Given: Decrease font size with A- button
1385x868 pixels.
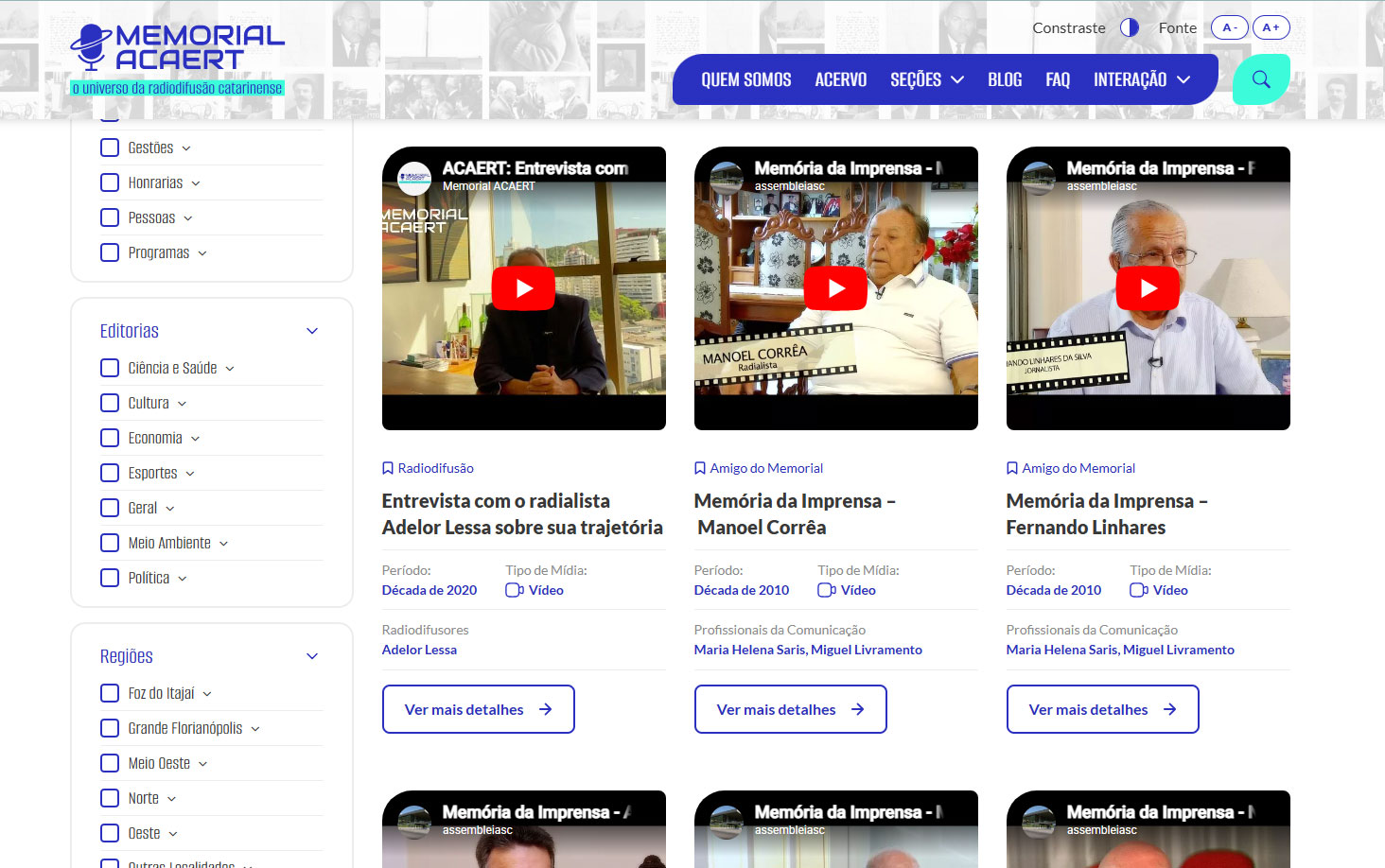Looking at the screenshot, I should coord(1229,27).
